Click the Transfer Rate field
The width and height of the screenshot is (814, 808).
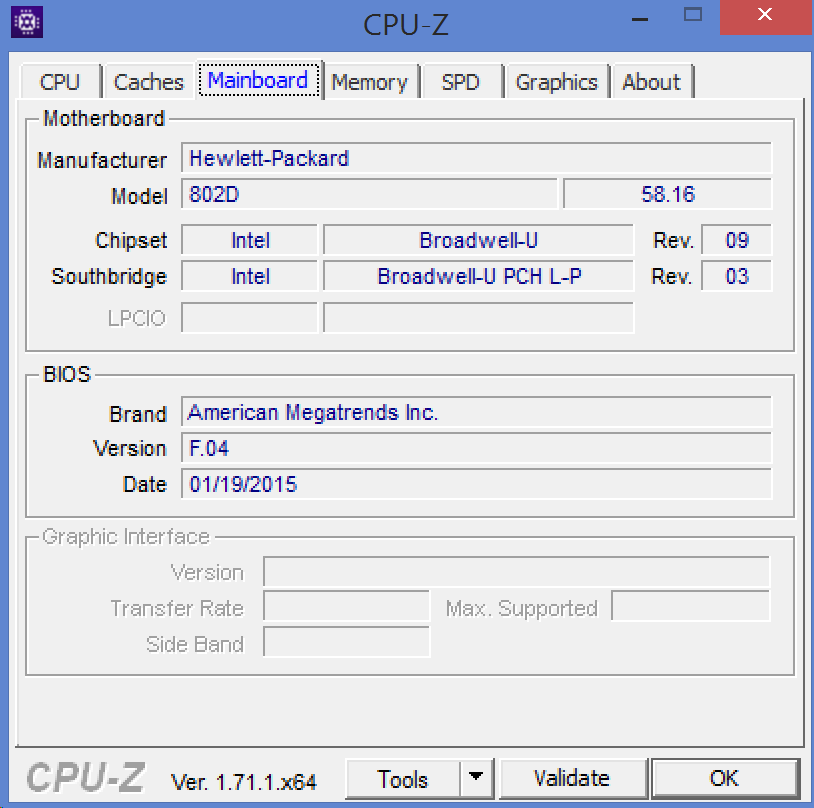[347, 606]
